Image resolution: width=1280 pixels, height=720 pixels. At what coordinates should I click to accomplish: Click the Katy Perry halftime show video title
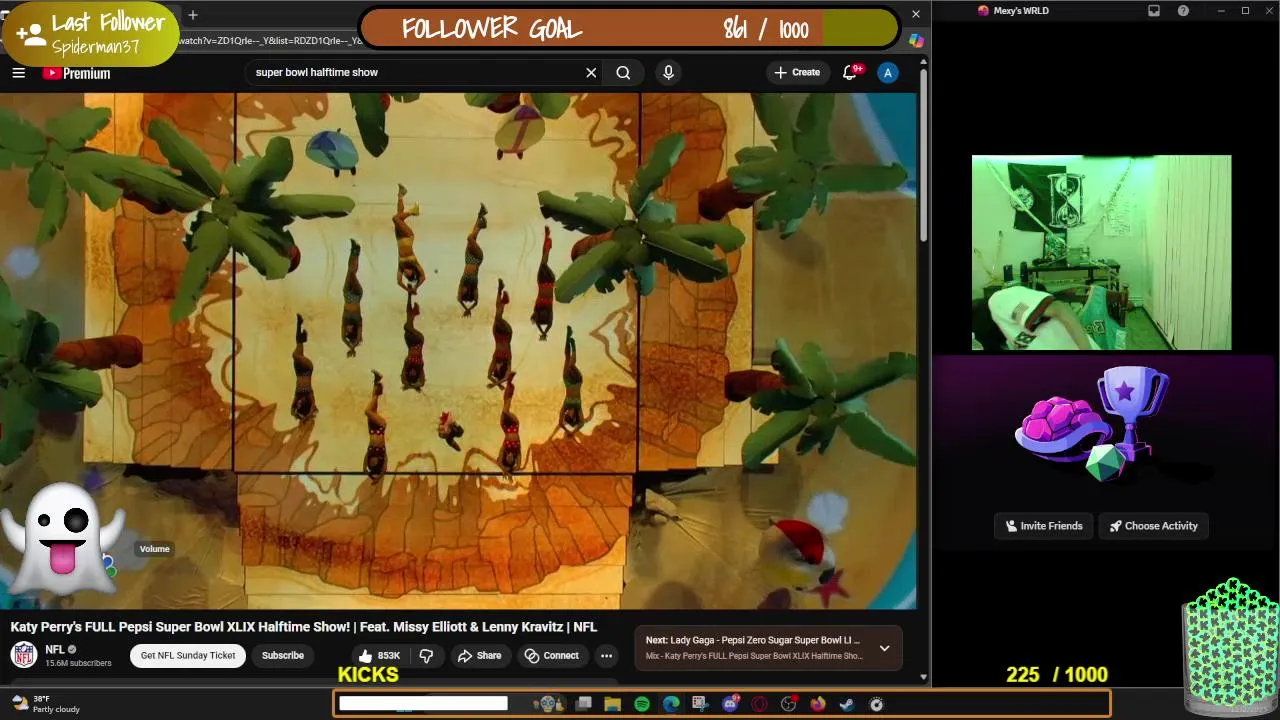[304, 627]
